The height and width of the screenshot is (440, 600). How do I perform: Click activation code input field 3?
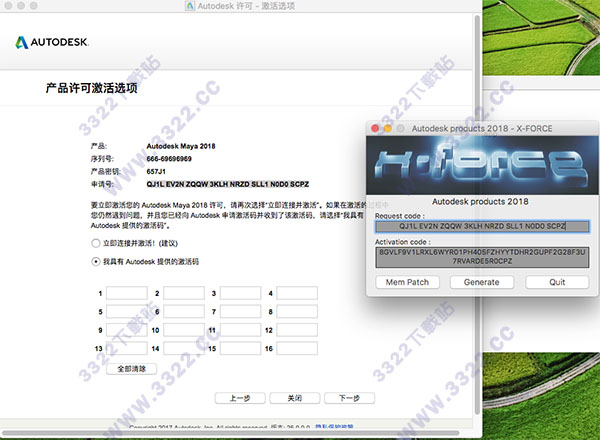click(x=240, y=293)
